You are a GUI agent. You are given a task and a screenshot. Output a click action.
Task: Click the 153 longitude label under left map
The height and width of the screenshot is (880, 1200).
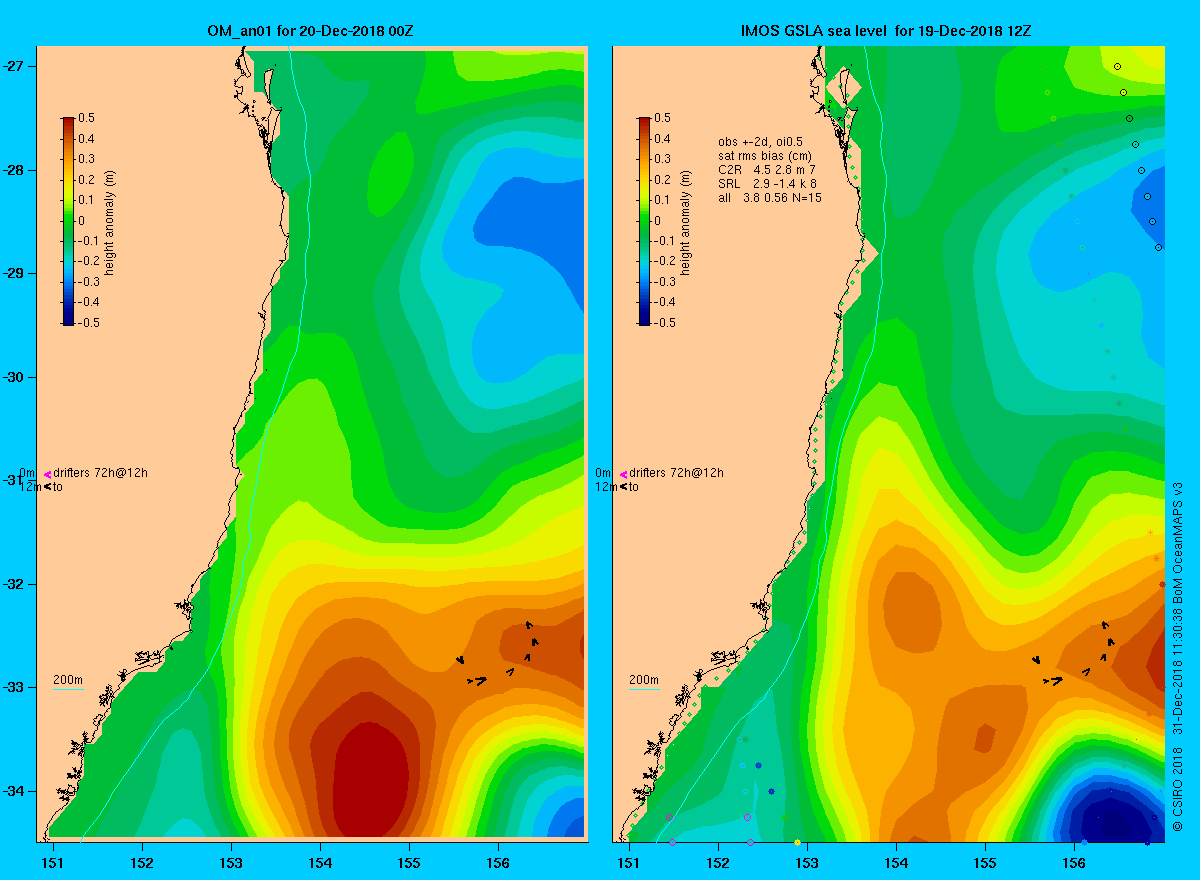tap(231, 862)
